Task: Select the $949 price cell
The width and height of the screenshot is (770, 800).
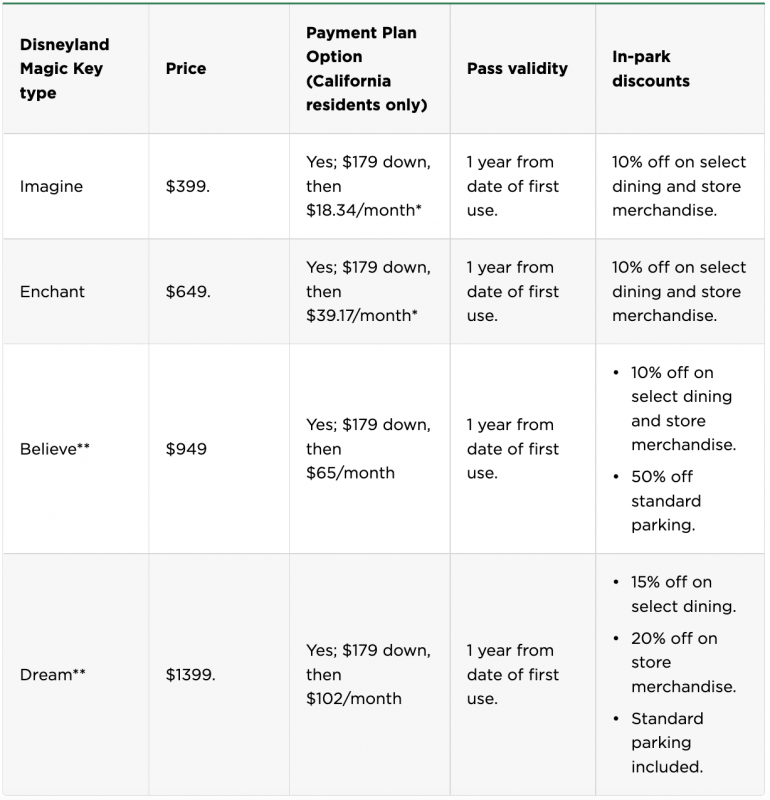Action: point(187,449)
